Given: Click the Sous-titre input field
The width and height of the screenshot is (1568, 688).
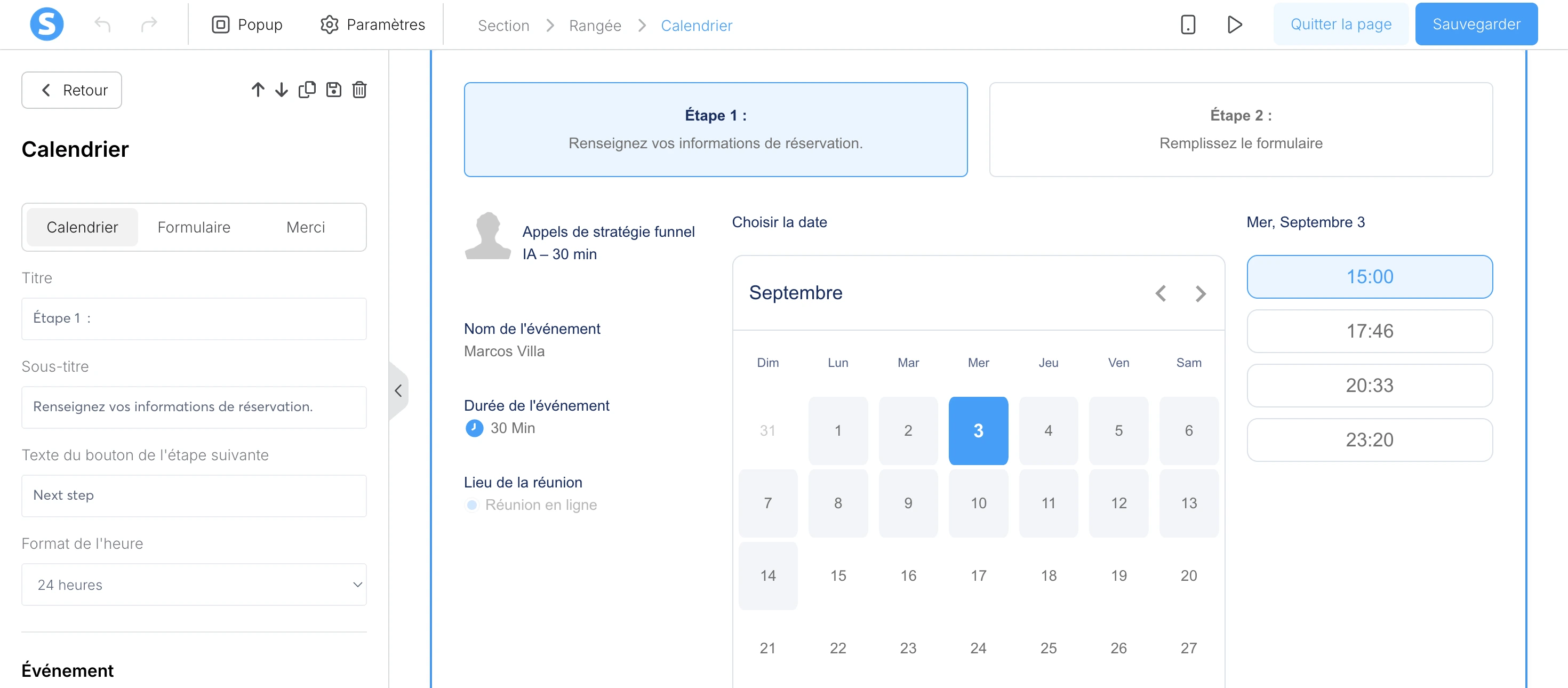Looking at the screenshot, I should pyautogui.click(x=194, y=407).
